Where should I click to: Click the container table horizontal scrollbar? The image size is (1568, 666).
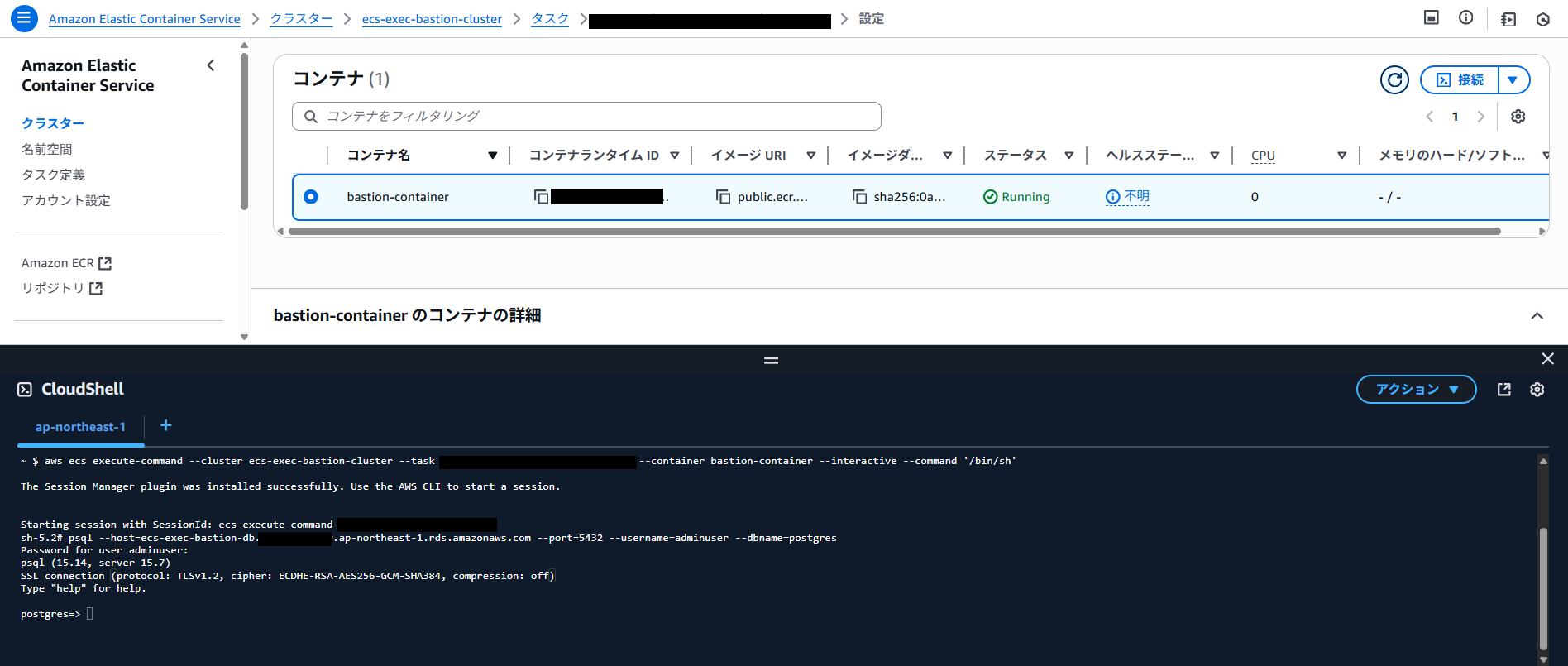(x=895, y=232)
